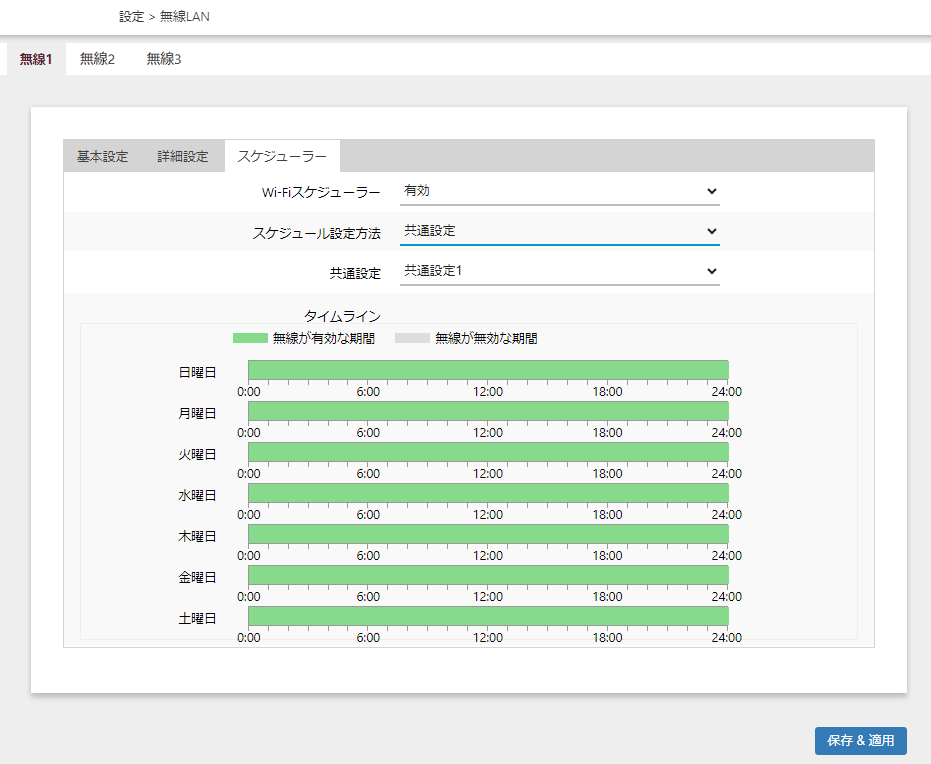Click the green 無線が有効な期間 legend swatch
The height and width of the screenshot is (764, 931).
pos(250,339)
